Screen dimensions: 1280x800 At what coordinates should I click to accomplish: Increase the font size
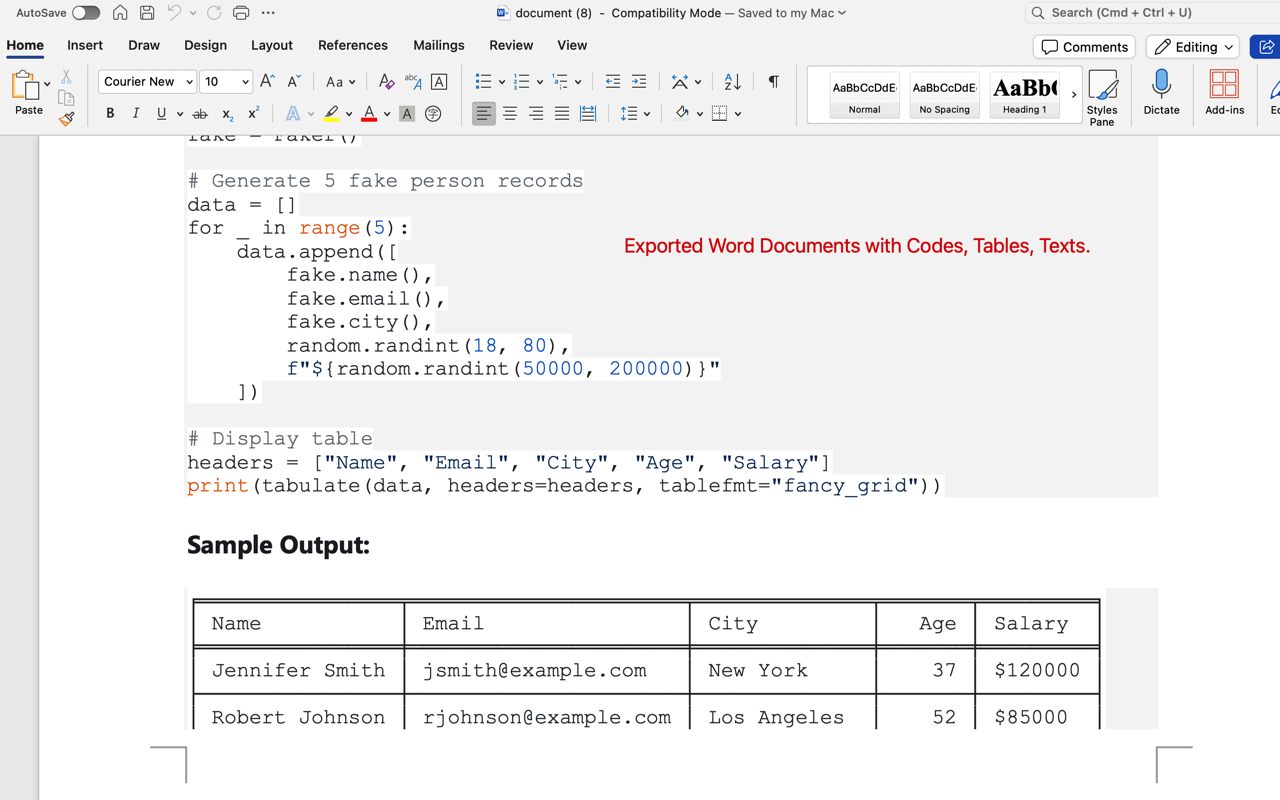point(267,82)
